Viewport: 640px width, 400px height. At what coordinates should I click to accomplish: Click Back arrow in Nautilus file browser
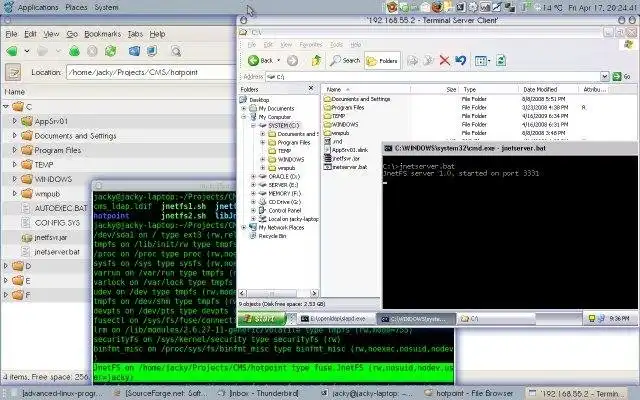(12, 51)
